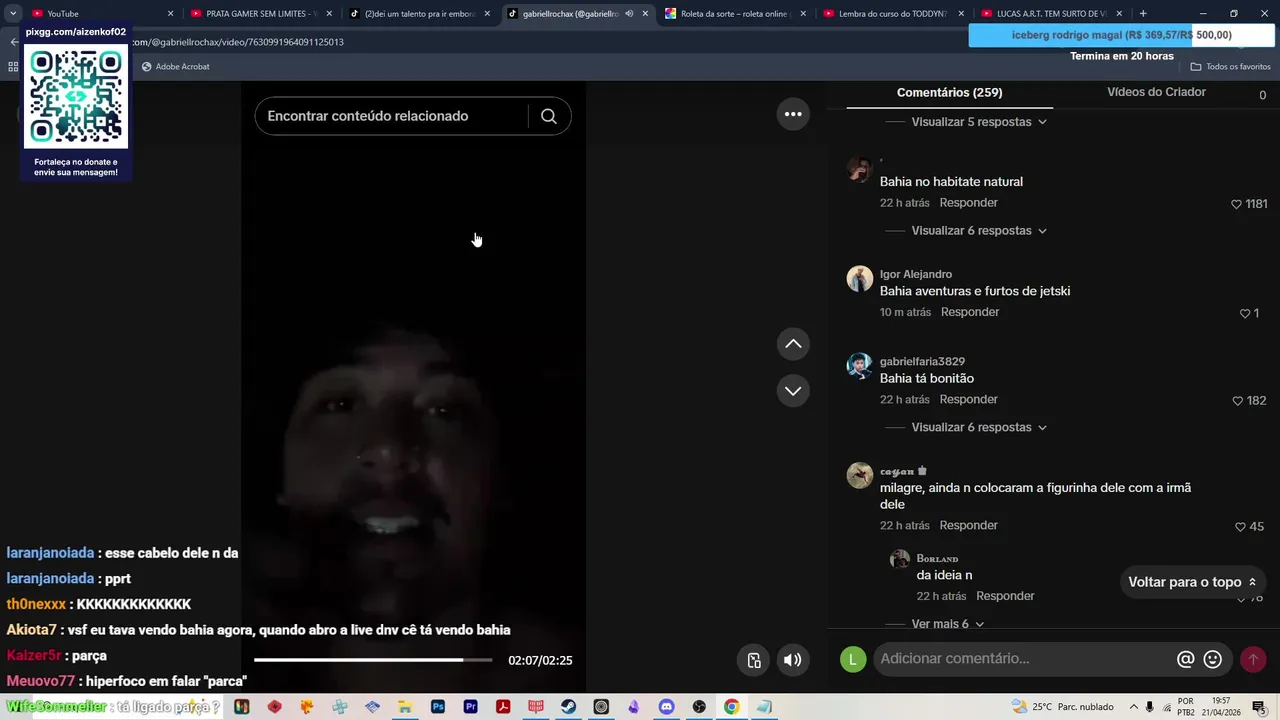Click the 'Encontrar conteúdo relacionado' search field
The height and width of the screenshot is (720, 1280).
coord(395,116)
